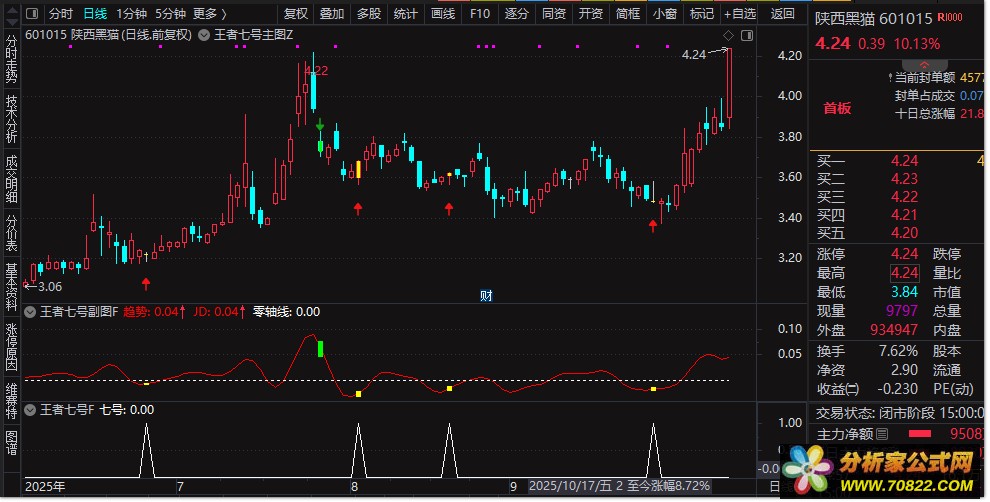The height and width of the screenshot is (502, 990).
Task: Open 基本资料 in left sidebar
Action: [11, 287]
